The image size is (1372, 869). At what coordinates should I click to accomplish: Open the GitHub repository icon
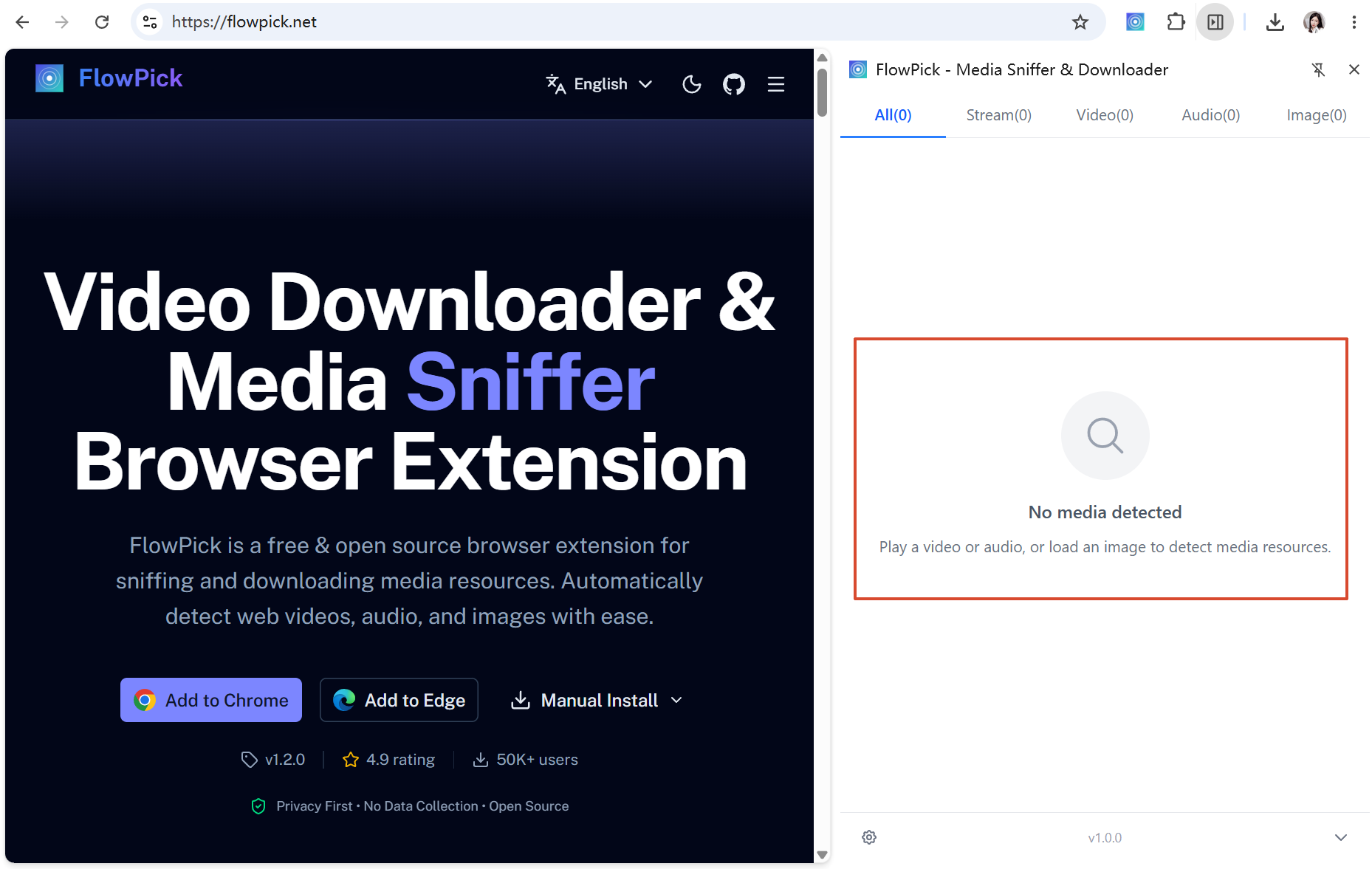pos(734,84)
